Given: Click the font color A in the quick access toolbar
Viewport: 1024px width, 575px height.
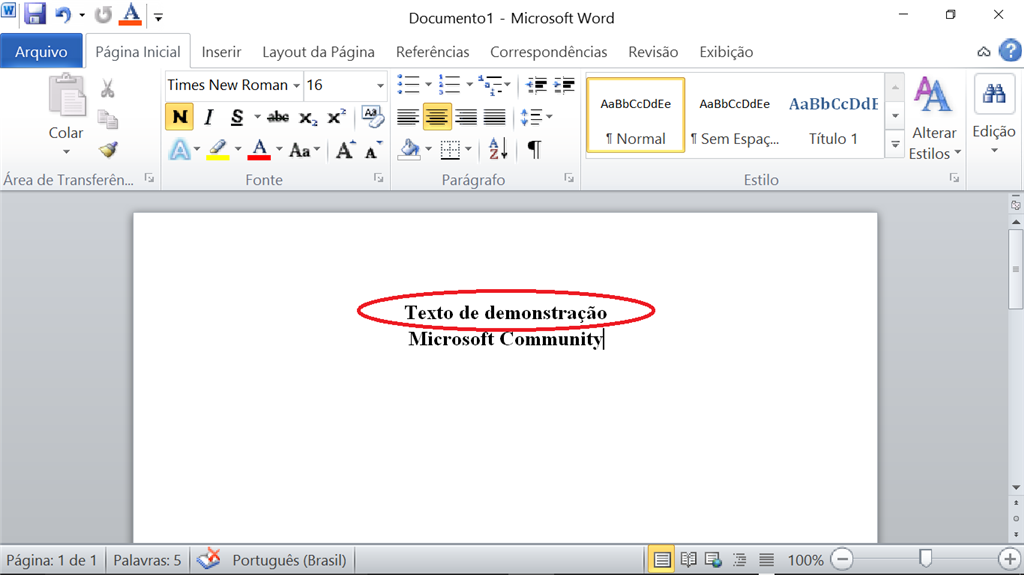Looking at the screenshot, I should point(131,14).
